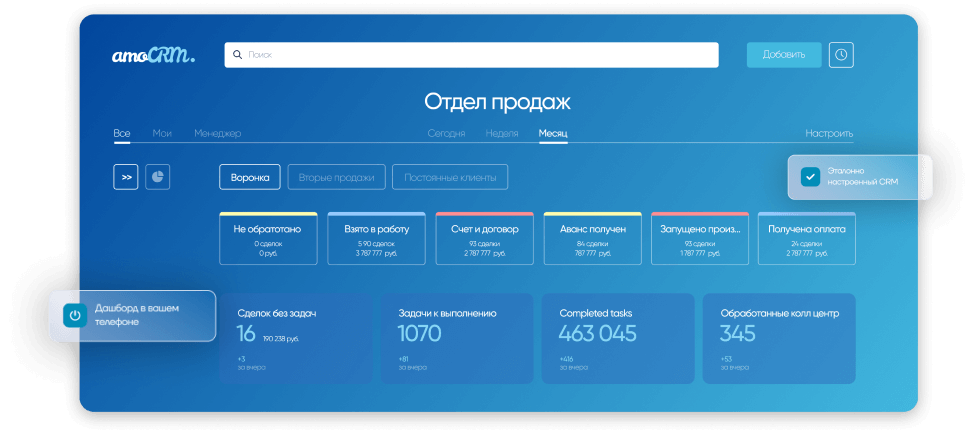Click the amoCRM logo

153,55
